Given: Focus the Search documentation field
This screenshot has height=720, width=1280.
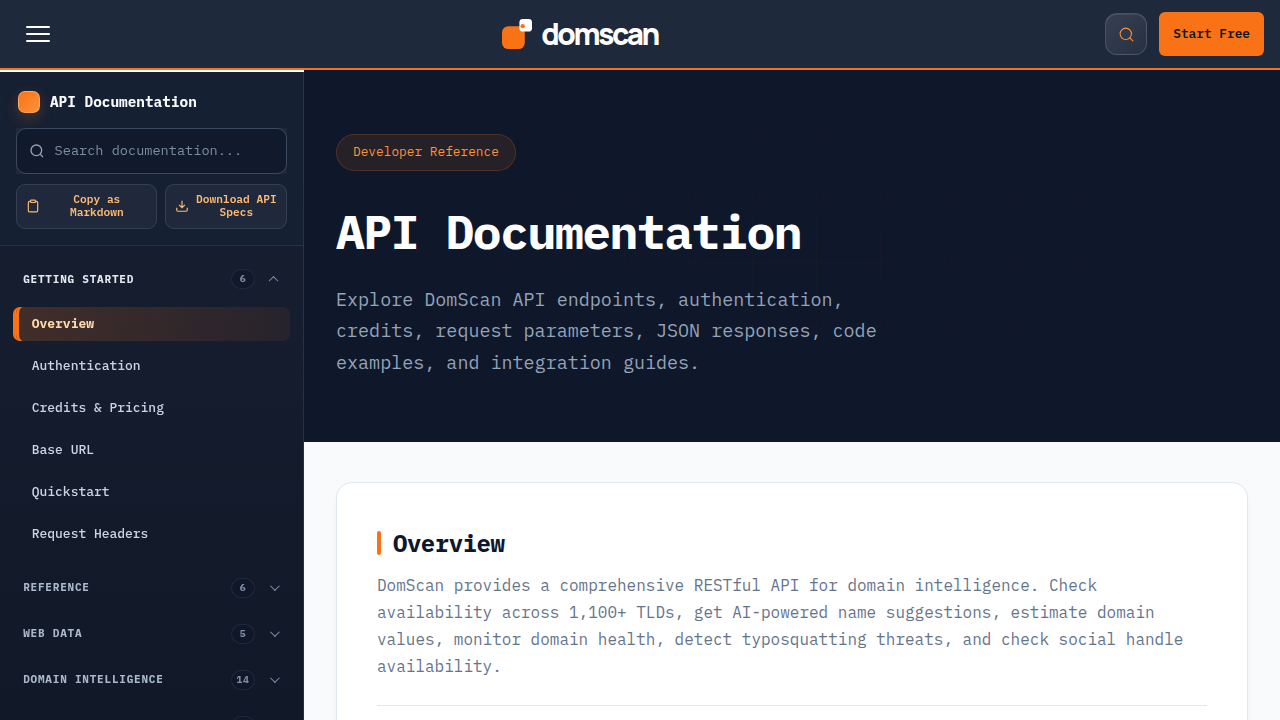Looking at the screenshot, I should pos(151,151).
